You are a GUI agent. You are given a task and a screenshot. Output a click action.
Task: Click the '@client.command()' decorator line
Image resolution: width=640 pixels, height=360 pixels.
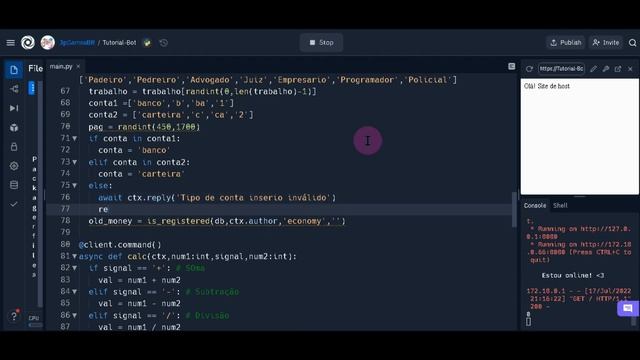120,245
